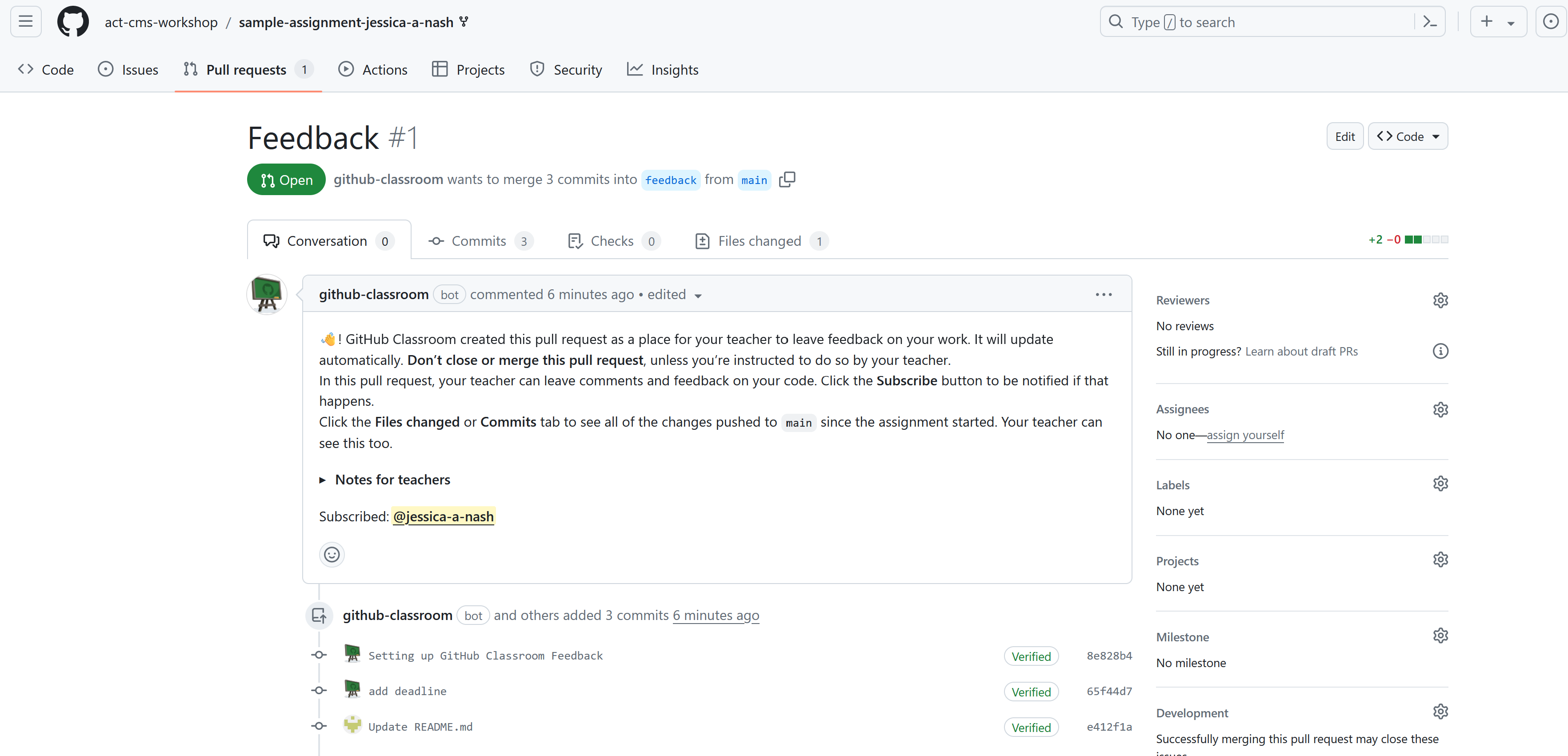
Task: Click github-classroom author name in comment header
Action: (374, 295)
